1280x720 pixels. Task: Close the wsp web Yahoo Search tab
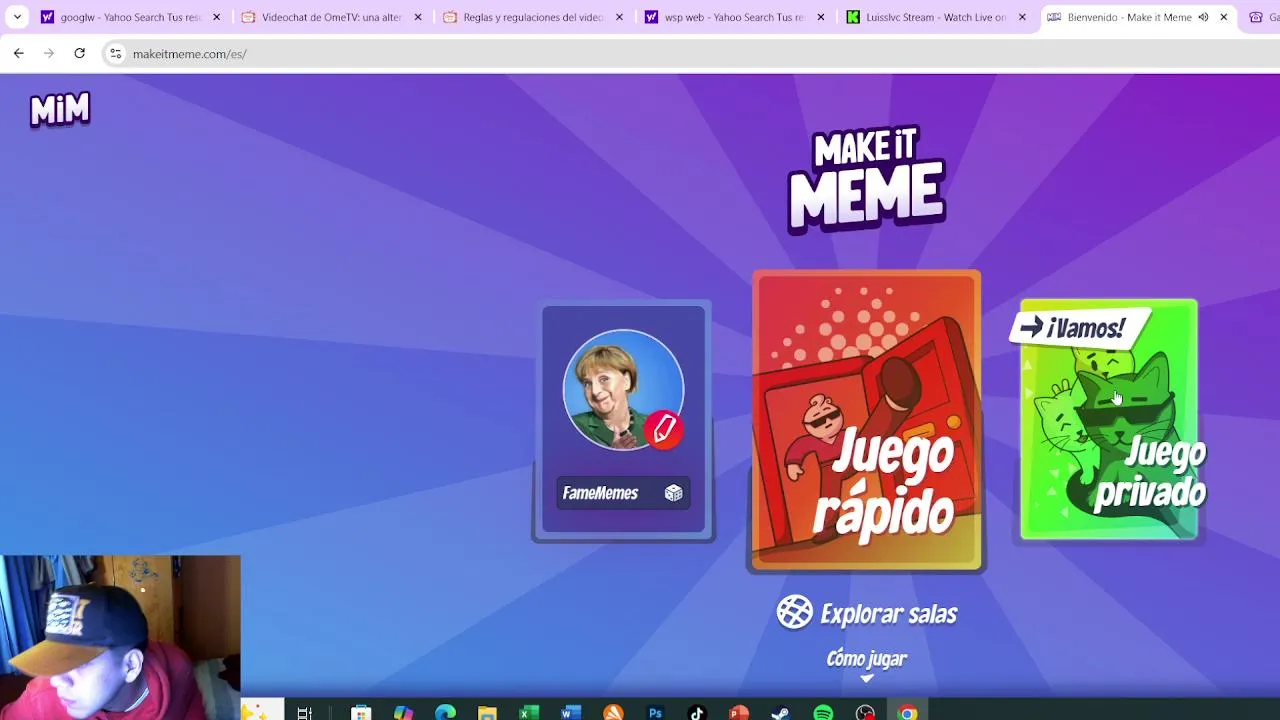click(x=821, y=17)
